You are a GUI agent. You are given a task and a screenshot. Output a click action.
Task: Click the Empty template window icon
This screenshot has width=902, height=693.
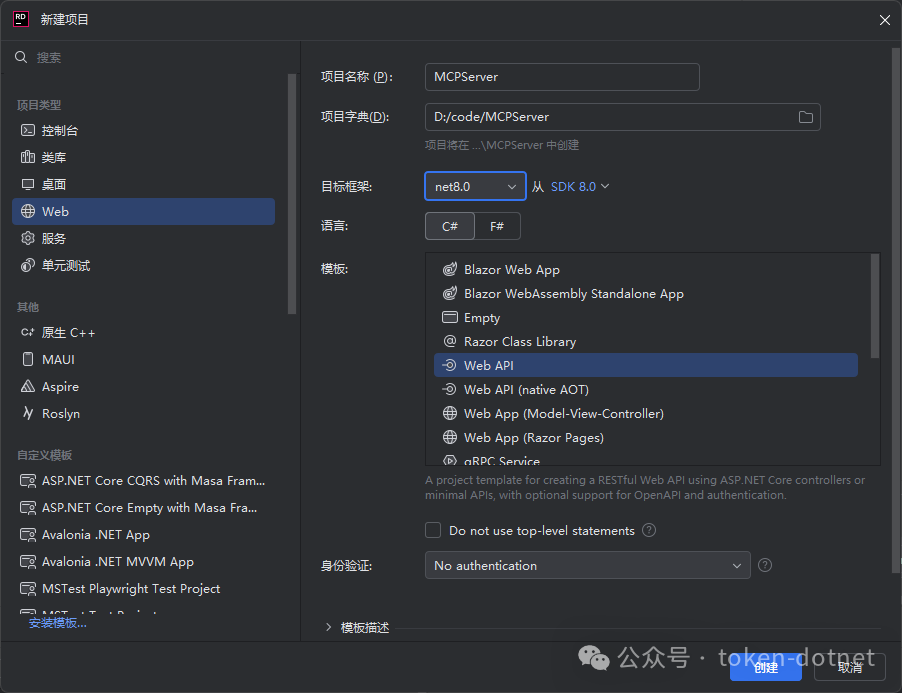[x=450, y=317]
